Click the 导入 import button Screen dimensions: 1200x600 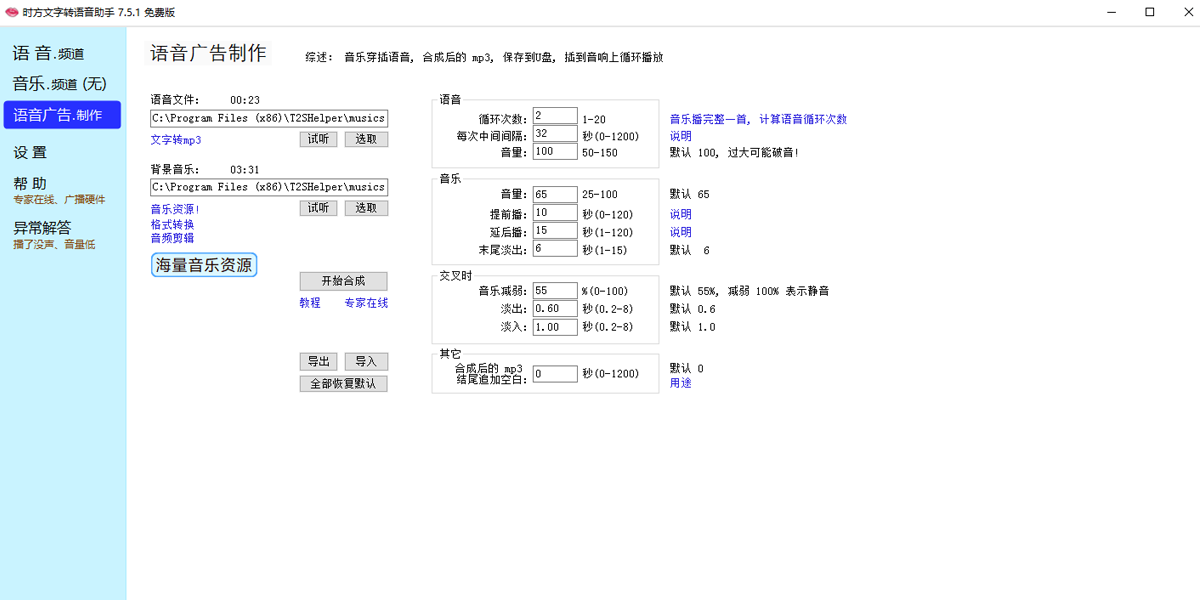click(x=366, y=361)
